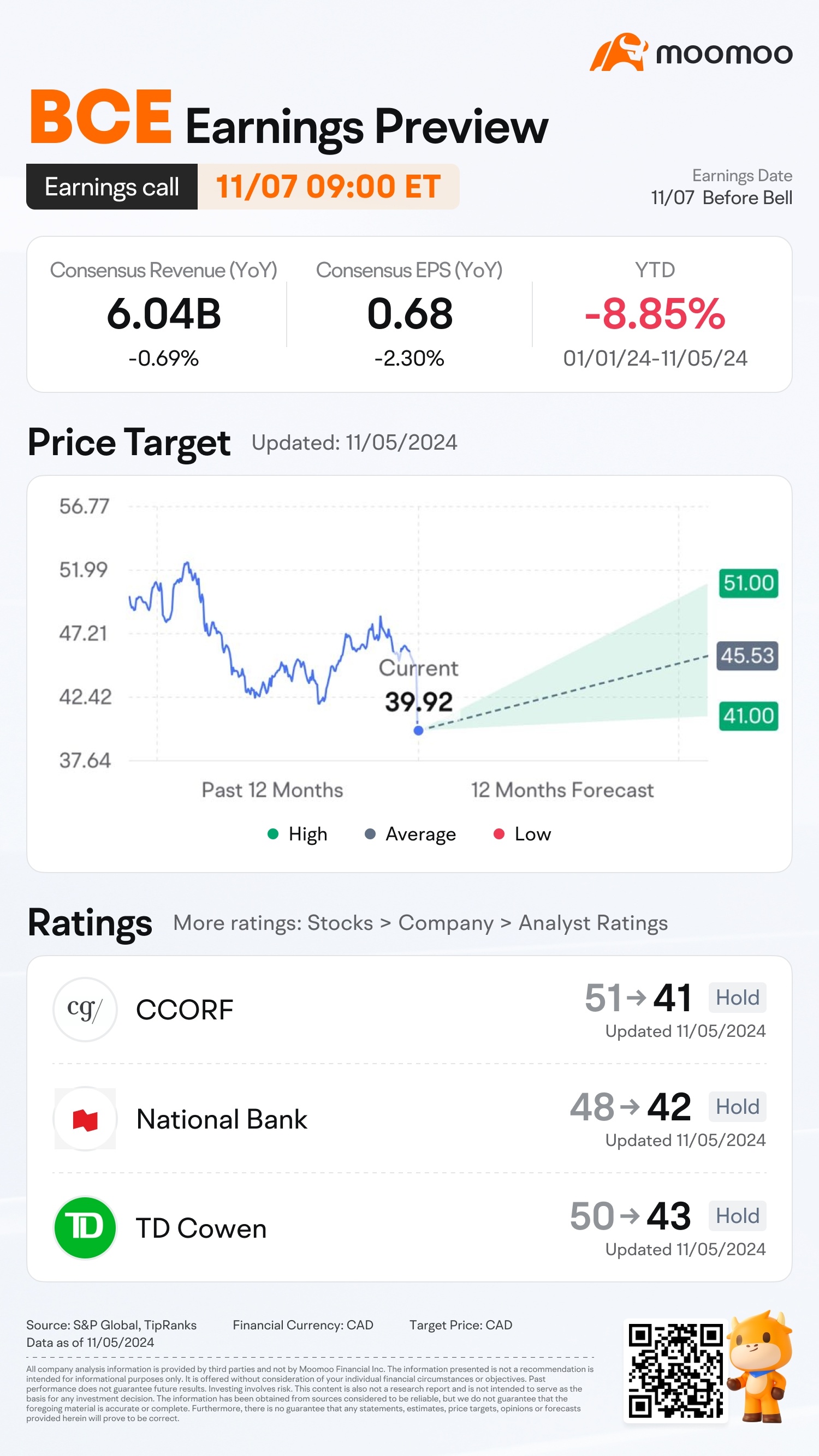Click the green High legend dot
This screenshot has width=819, height=1456.
(x=272, y=834)
